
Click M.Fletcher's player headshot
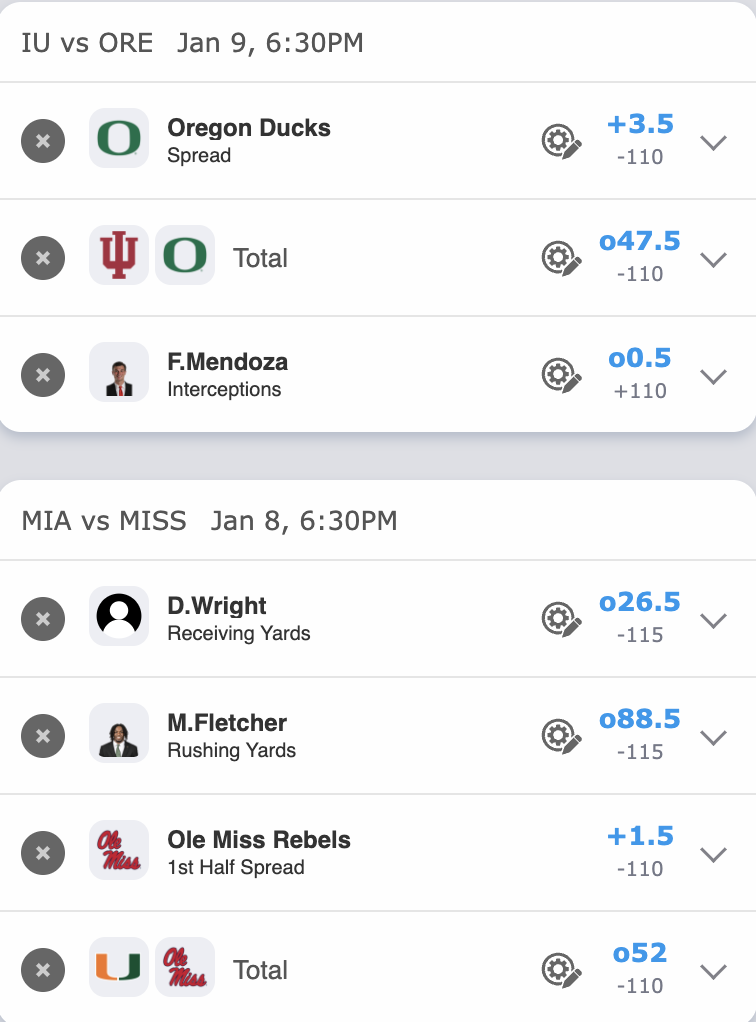(118, 736)
